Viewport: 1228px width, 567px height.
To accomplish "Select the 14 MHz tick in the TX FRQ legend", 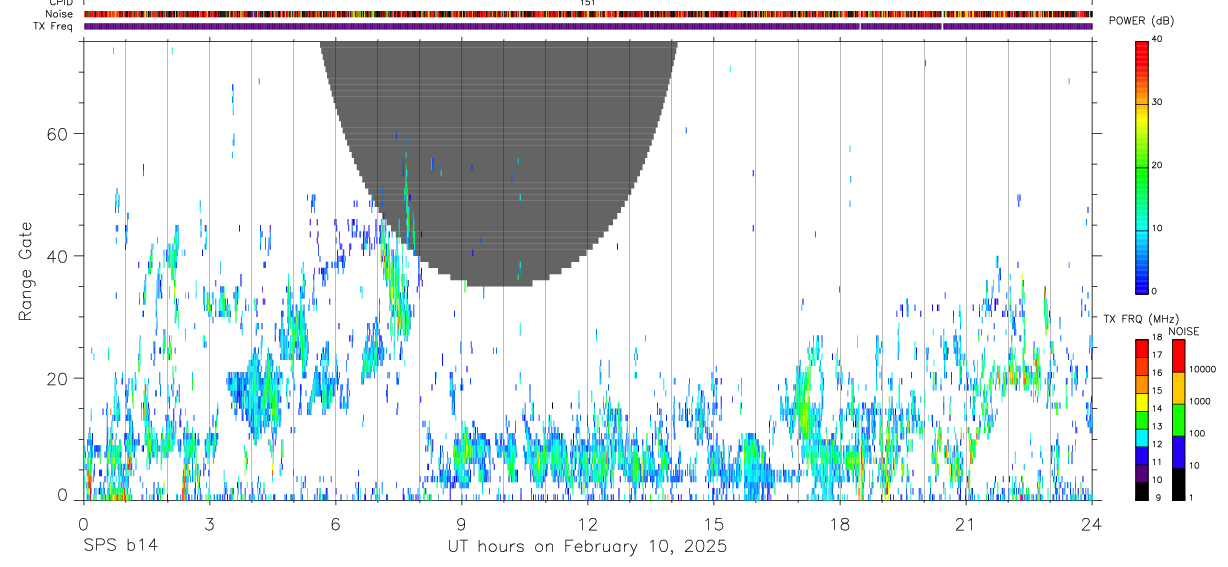I will tap(1158, 409).
